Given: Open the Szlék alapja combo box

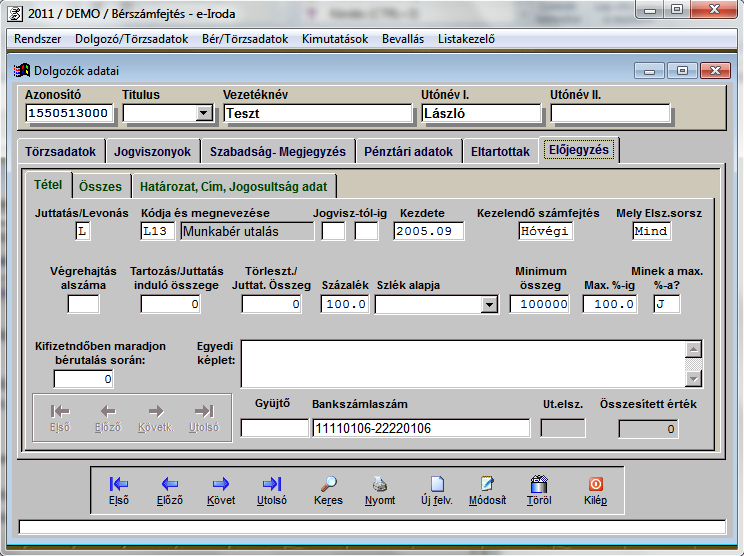Looking at the screenshot, I should [x=489, y=305].
